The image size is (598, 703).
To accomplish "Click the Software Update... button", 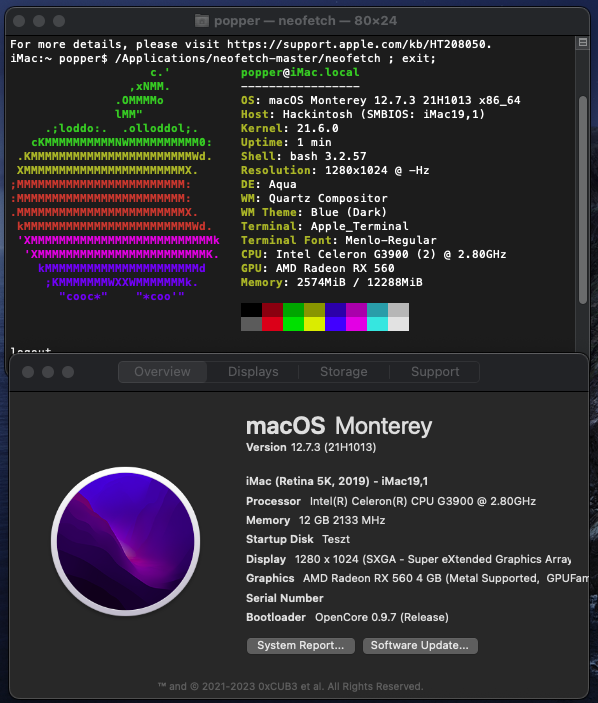I will pos(420,646).
